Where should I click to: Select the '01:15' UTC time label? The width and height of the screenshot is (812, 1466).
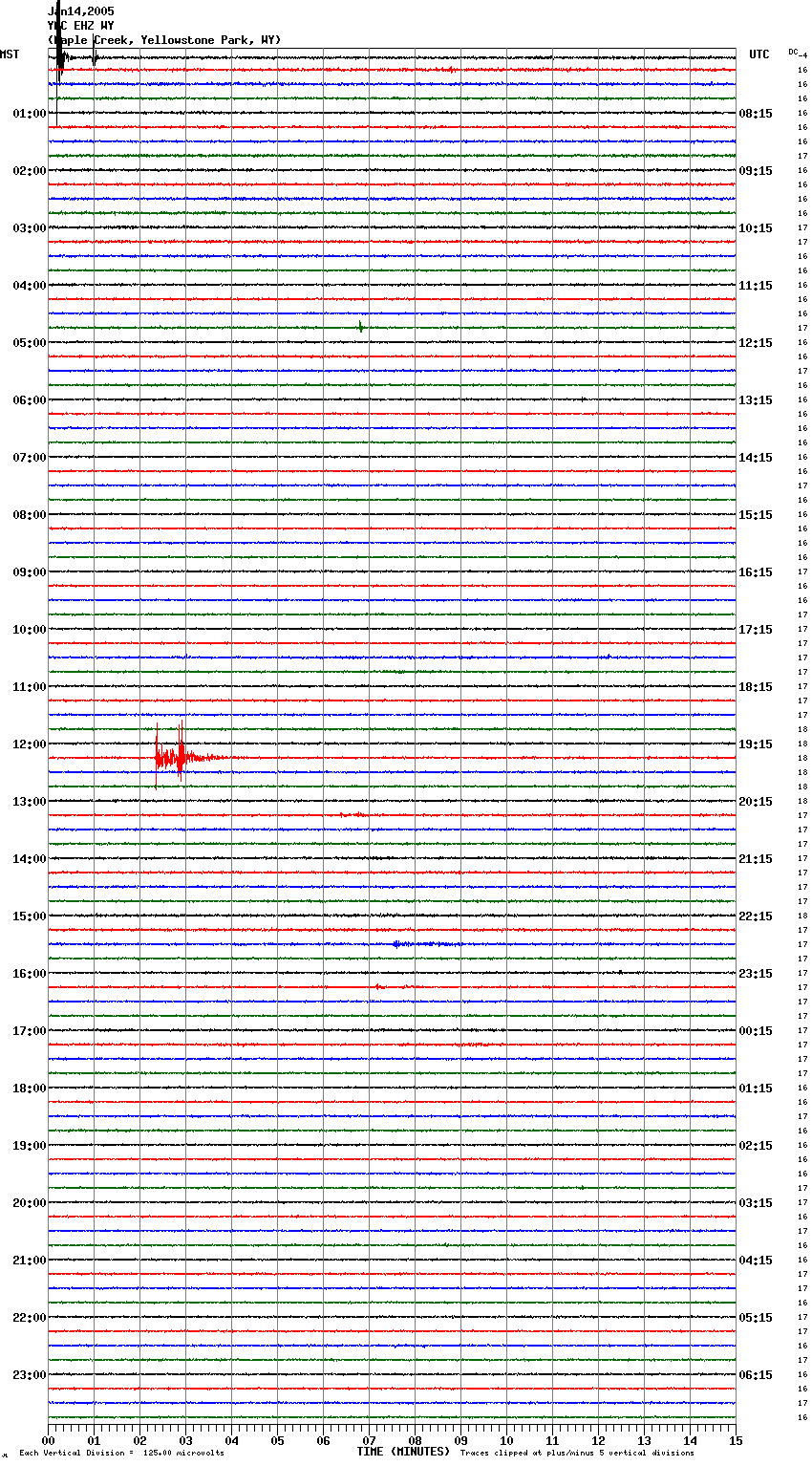point(756,1089)
